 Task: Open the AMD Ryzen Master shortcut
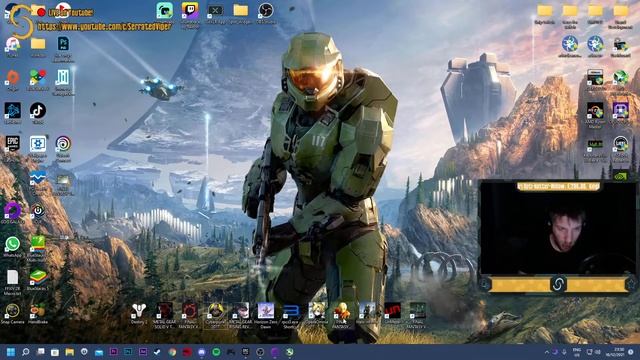(595, 111)
